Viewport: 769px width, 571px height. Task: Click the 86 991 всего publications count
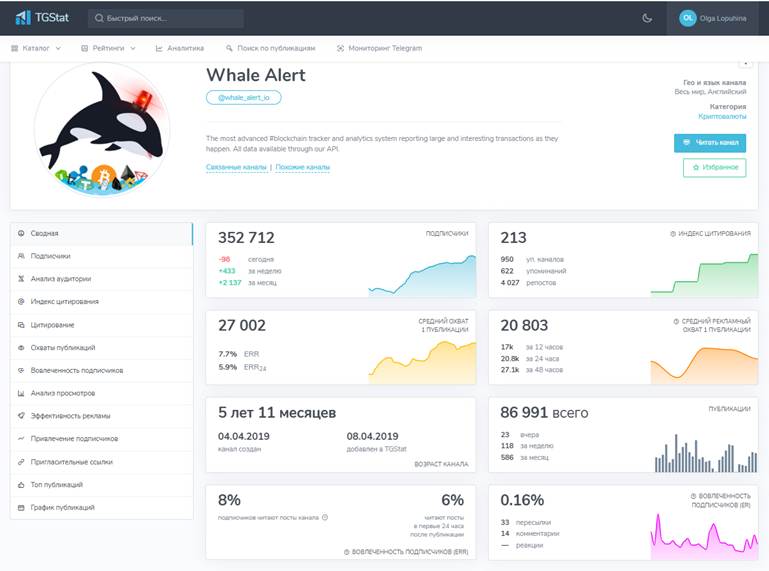click(544, 413)
